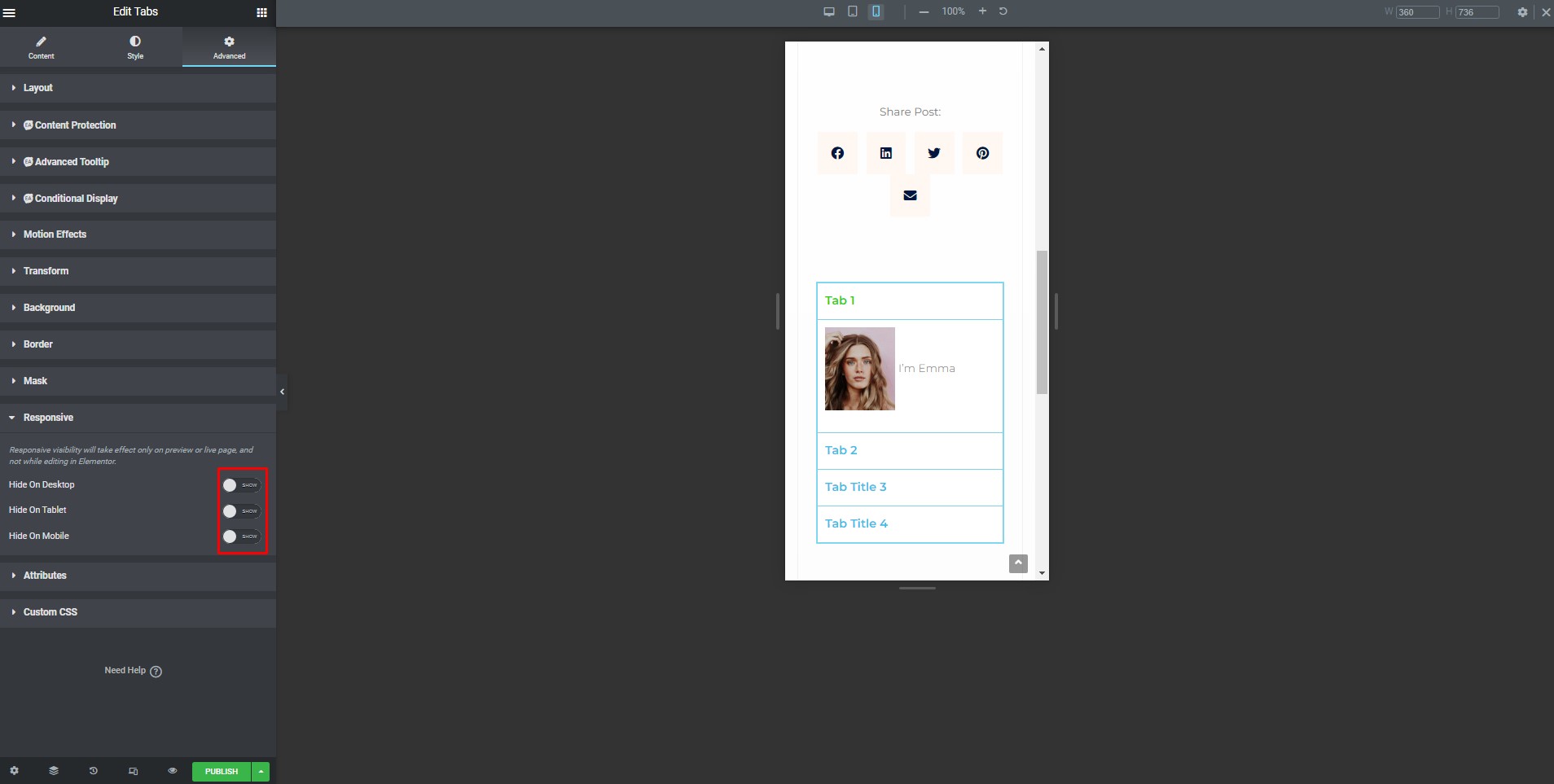Toggle the Hide On Mobile switch

tap(241, 537)
